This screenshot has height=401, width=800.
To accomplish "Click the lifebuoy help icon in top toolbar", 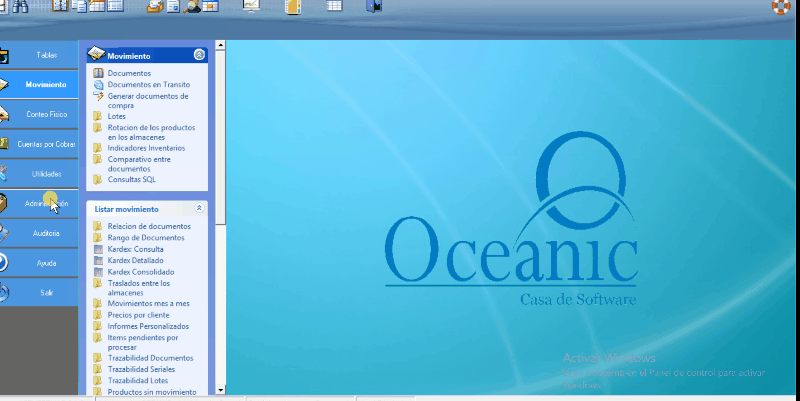I will pos(781,7).
